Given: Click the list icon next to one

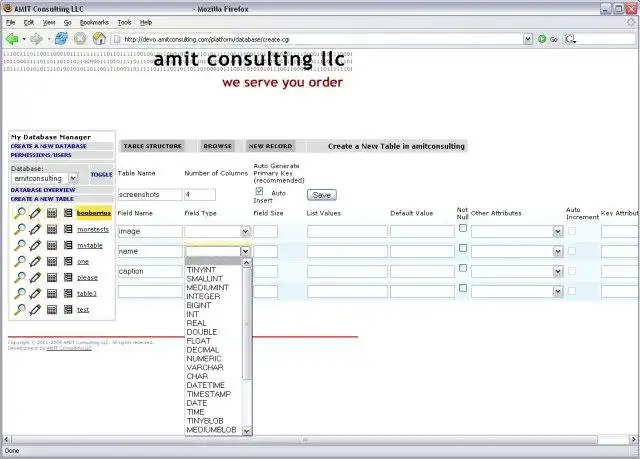Looking at the screenshot, I should (68, 262).
